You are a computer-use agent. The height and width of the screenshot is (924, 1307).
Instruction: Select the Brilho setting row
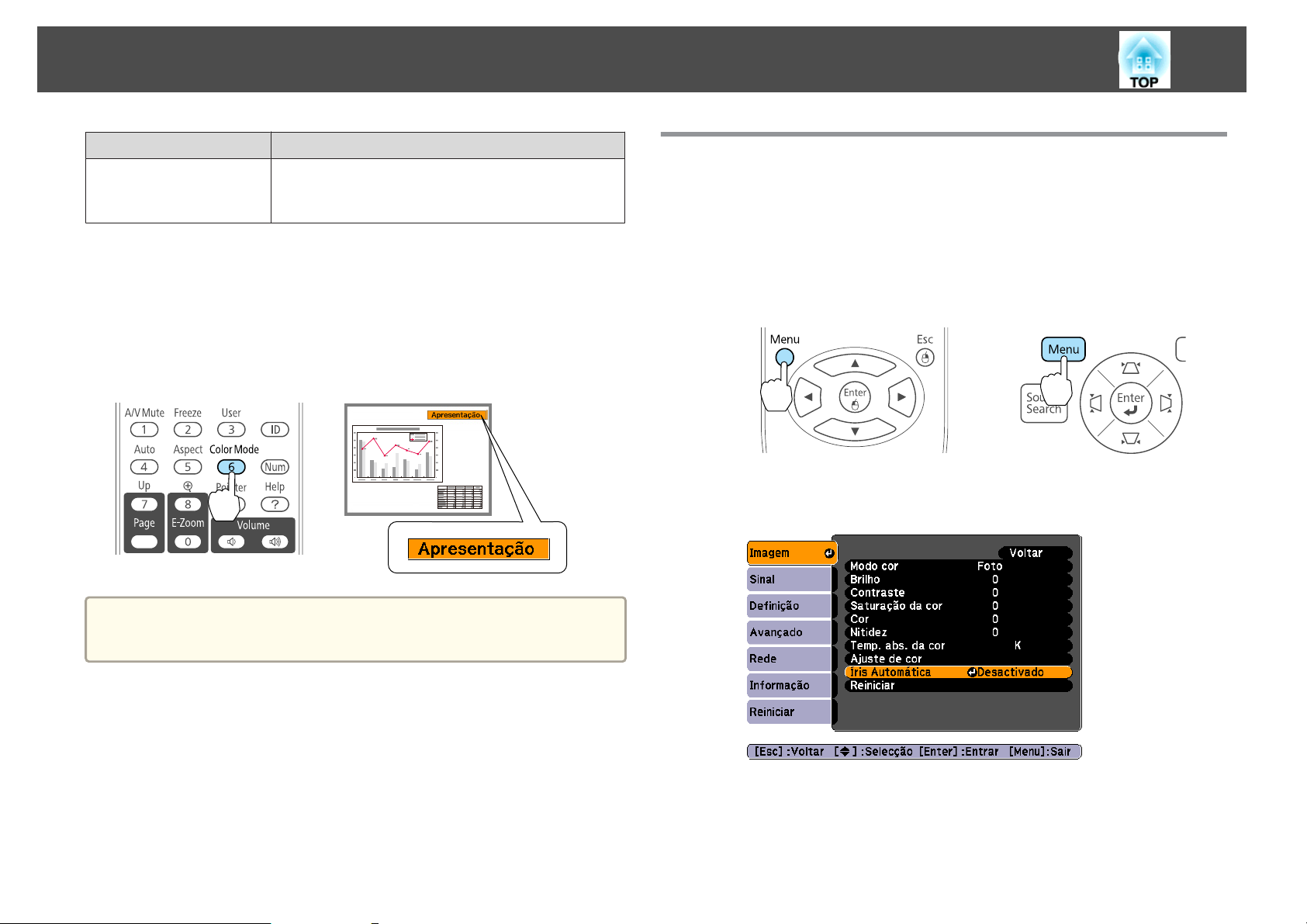tap(958, 580)
